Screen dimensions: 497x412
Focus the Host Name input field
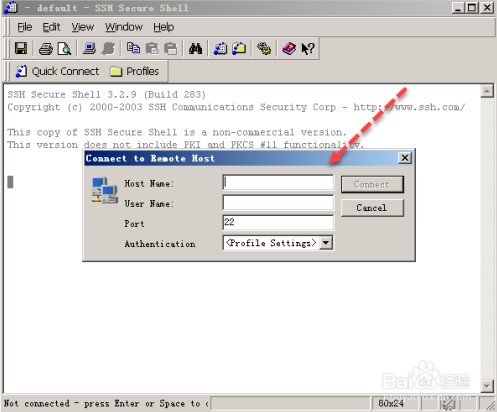coord(278,183)
